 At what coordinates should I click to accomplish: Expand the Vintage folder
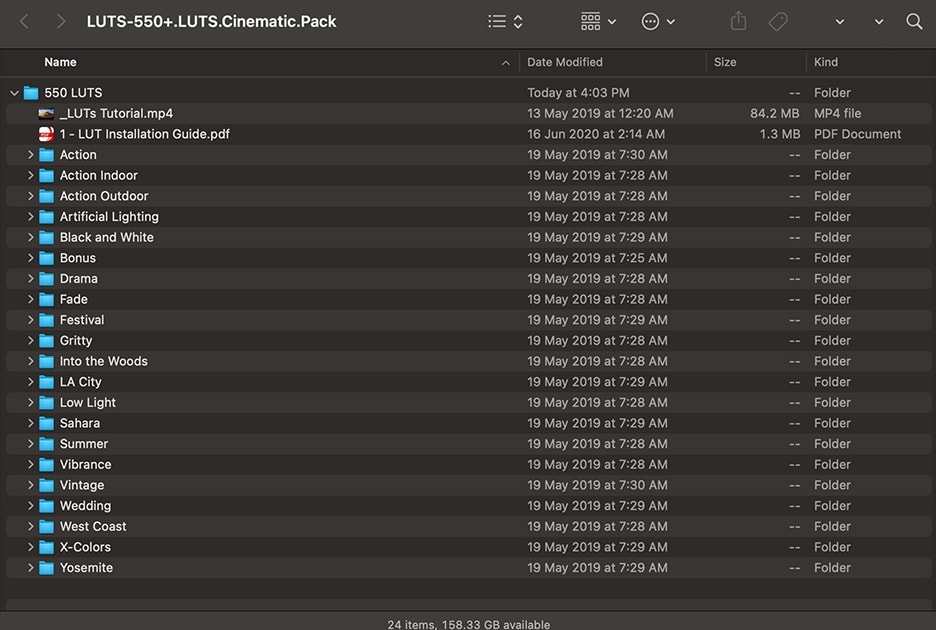pos(30,485)
